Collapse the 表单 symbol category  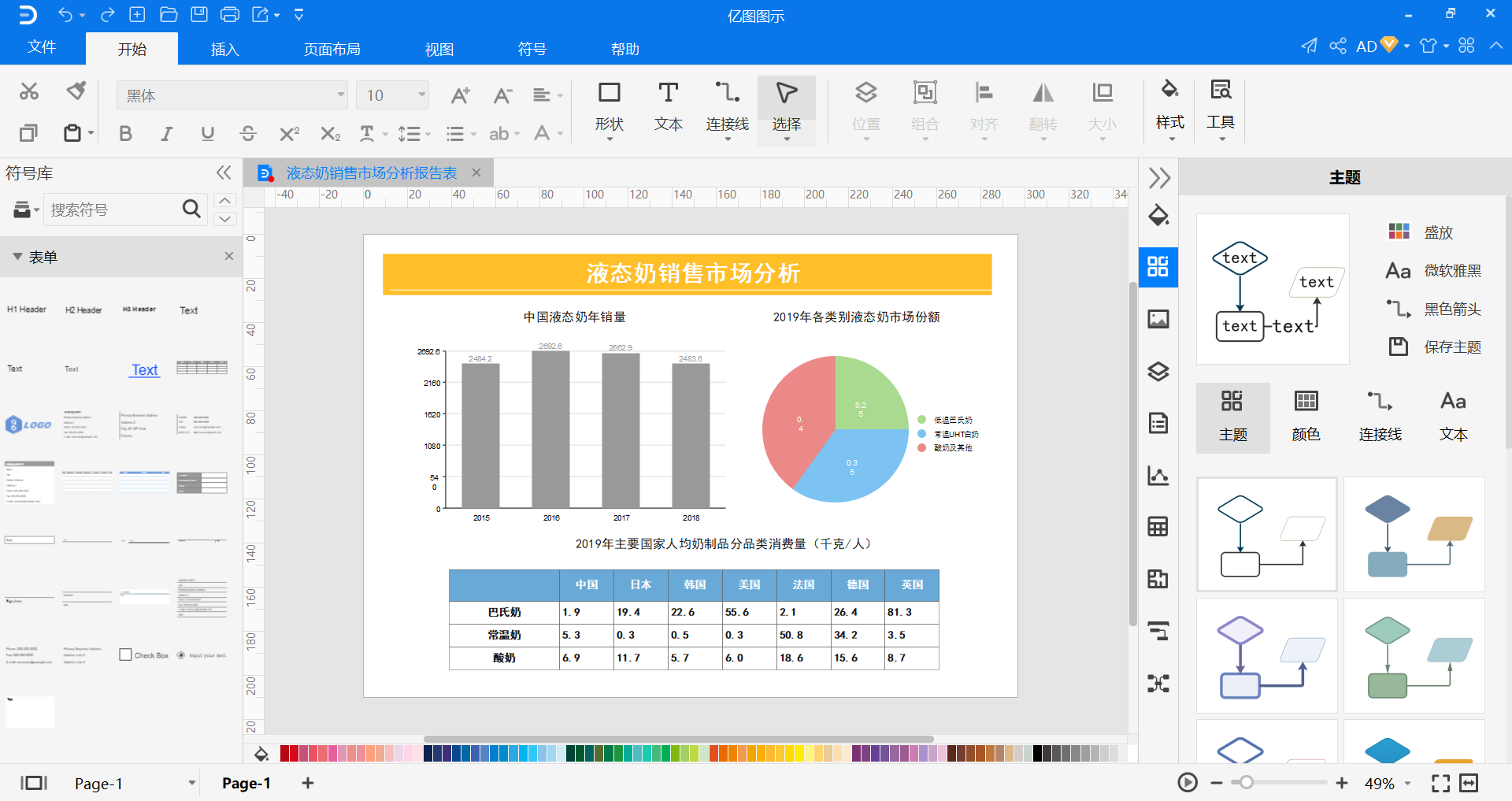pyautogui.click(x=17, y=257)
